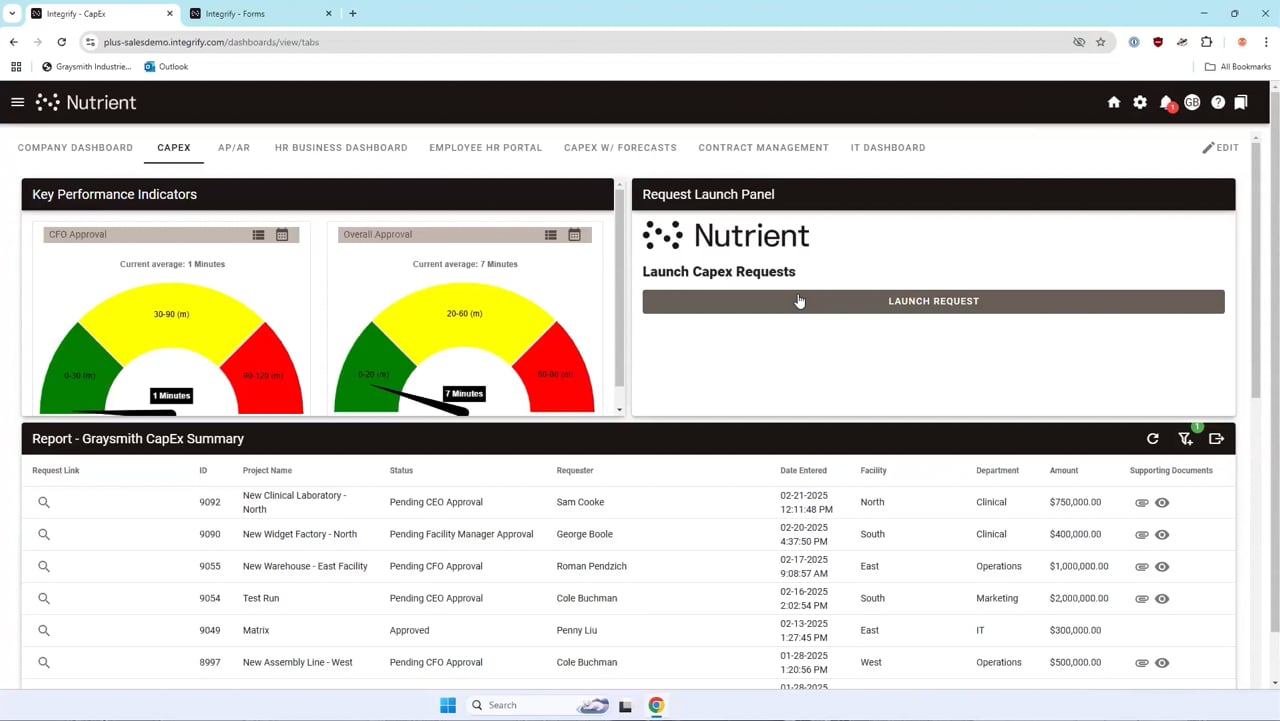Open the Windows Start menu
This screenshot has height=721, width=1280.
pos(448,705)
